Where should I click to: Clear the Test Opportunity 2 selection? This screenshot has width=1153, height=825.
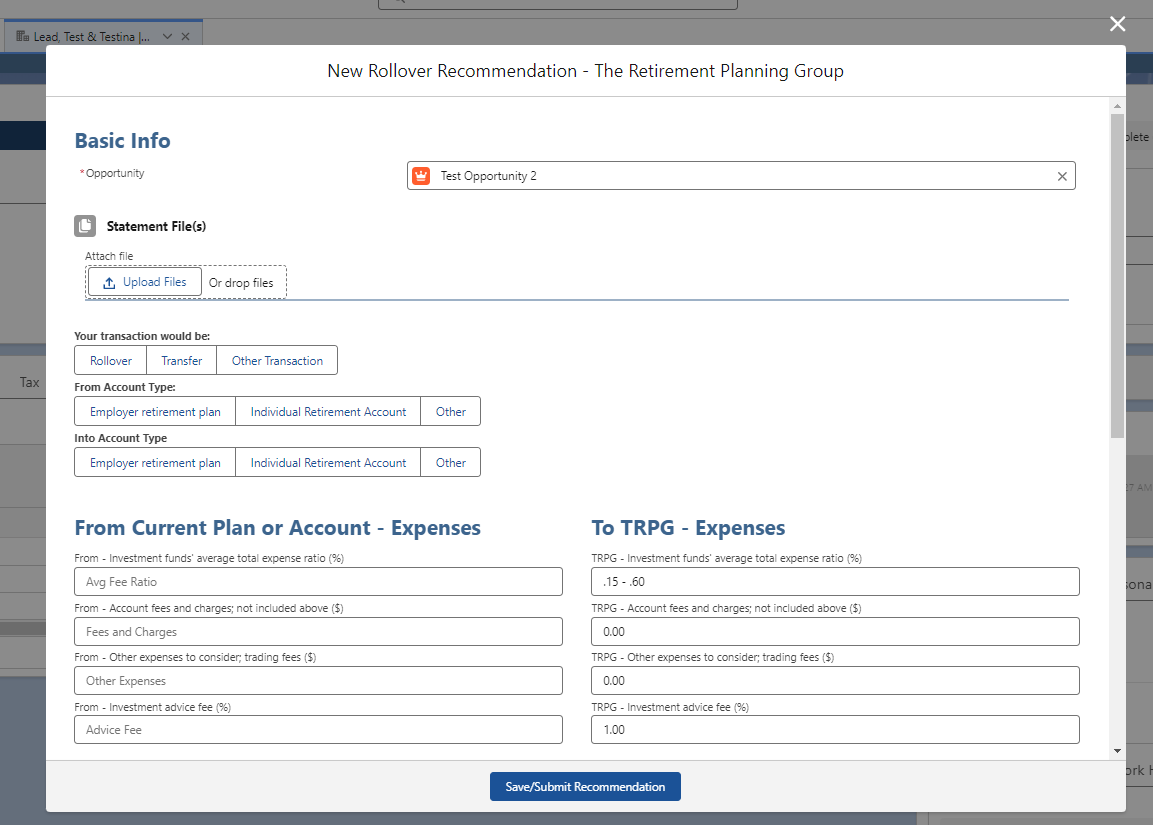pyautogui.click(x=1061, y=176)
